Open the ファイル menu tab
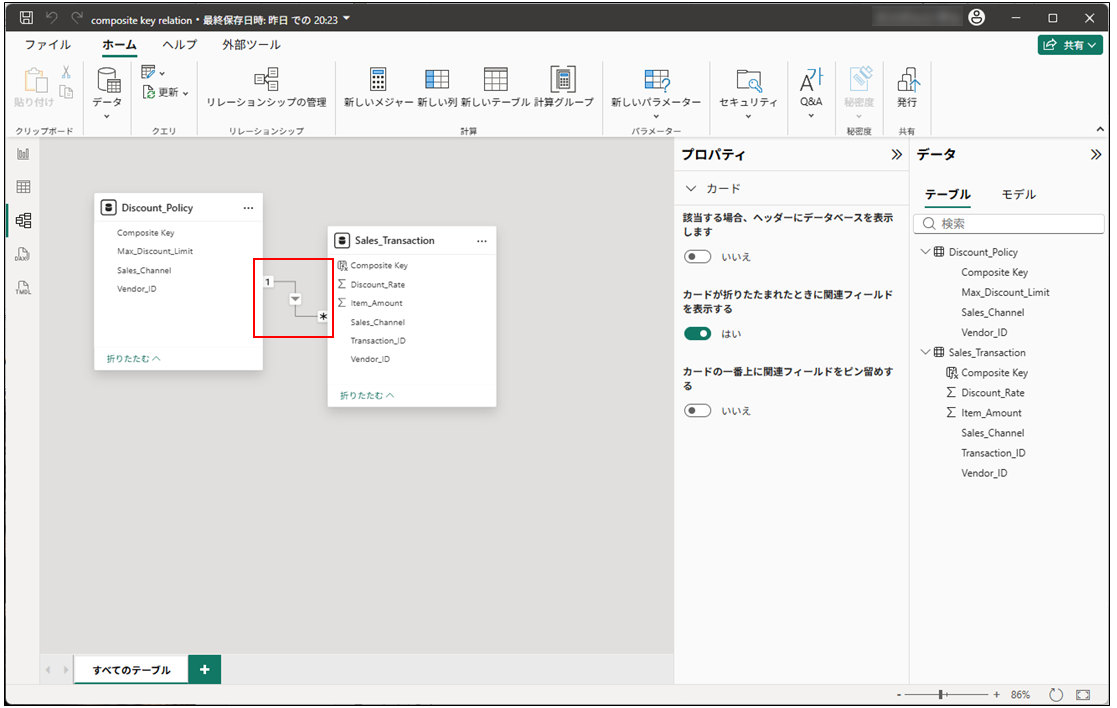 click(x=48, y=45)
